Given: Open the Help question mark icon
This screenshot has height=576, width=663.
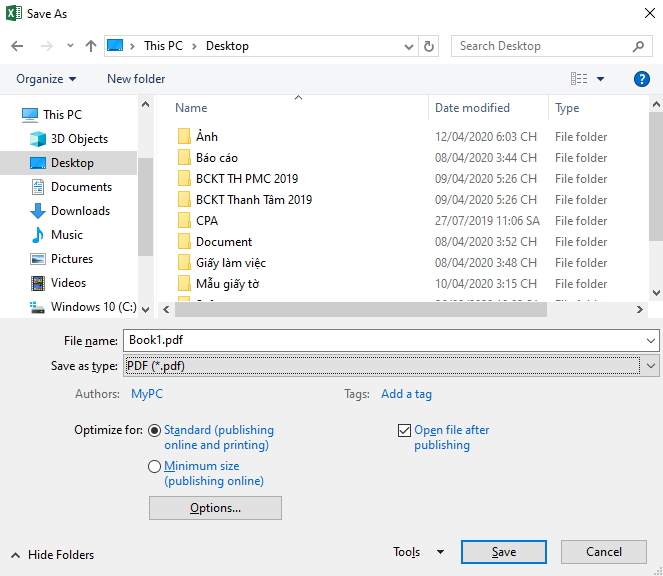Looking at the screenshot, I should 641,79.
